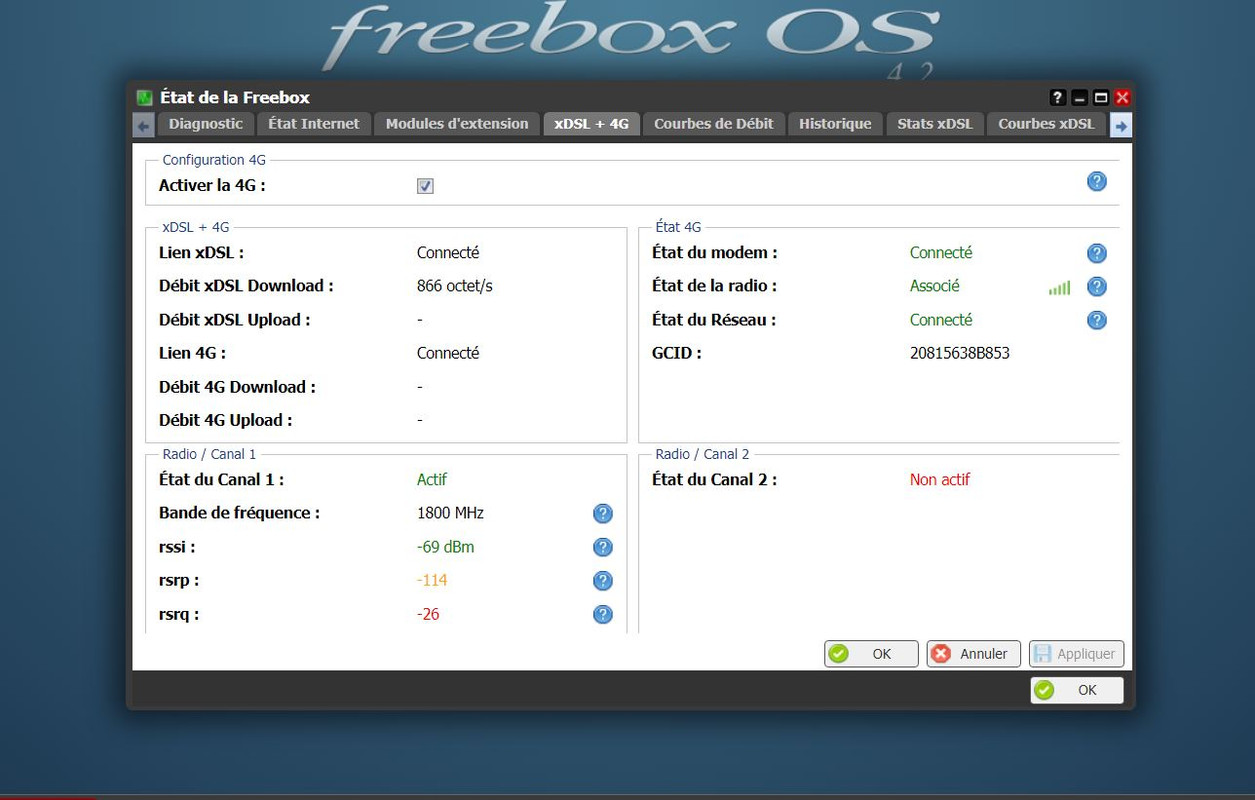Click the Débit xDSL Download label
Image resolution: width=1255 pixels, height=800 pixels.
coord(246,286)
